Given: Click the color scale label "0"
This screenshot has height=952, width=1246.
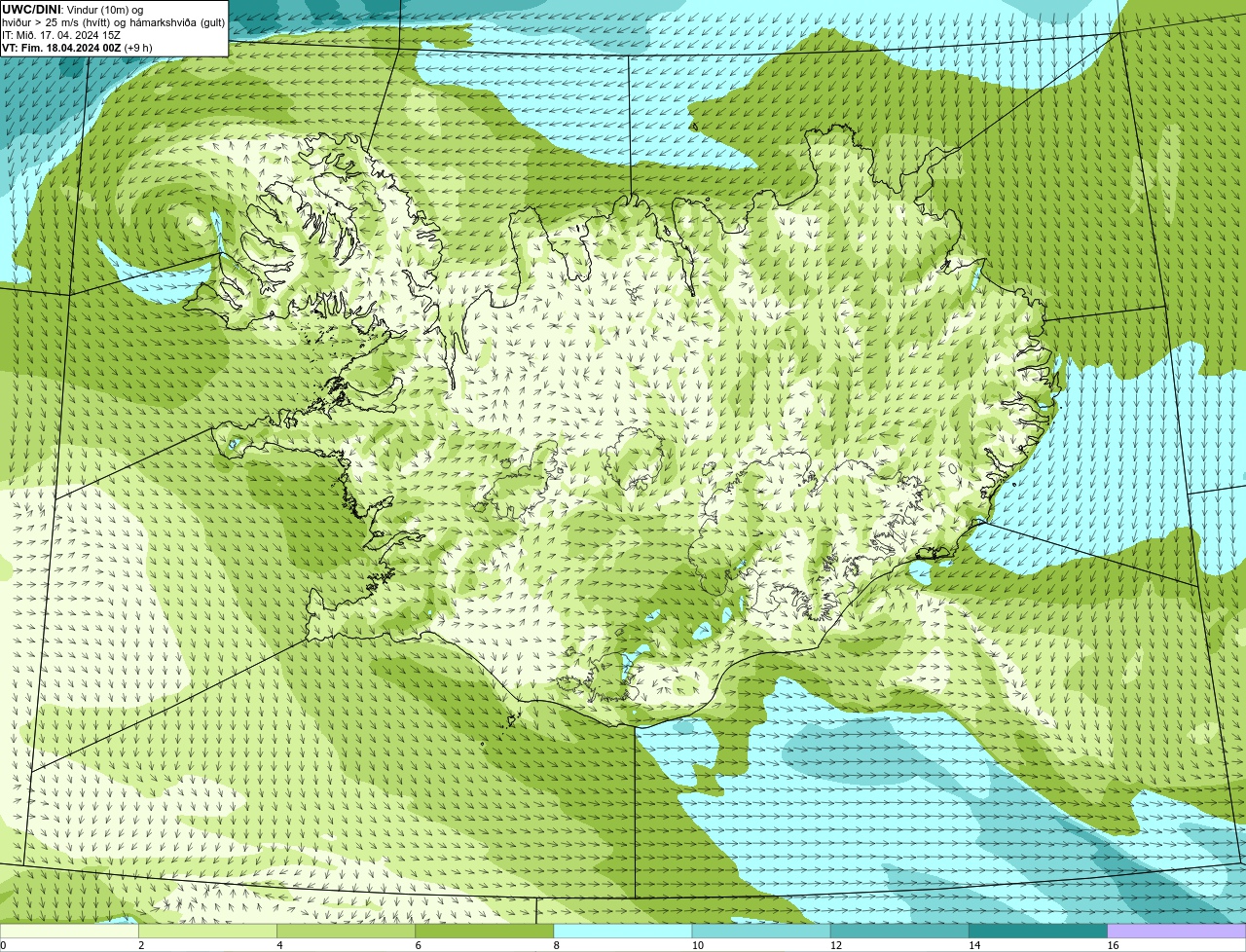Looking at the screenshot, I should click(3, 945).
